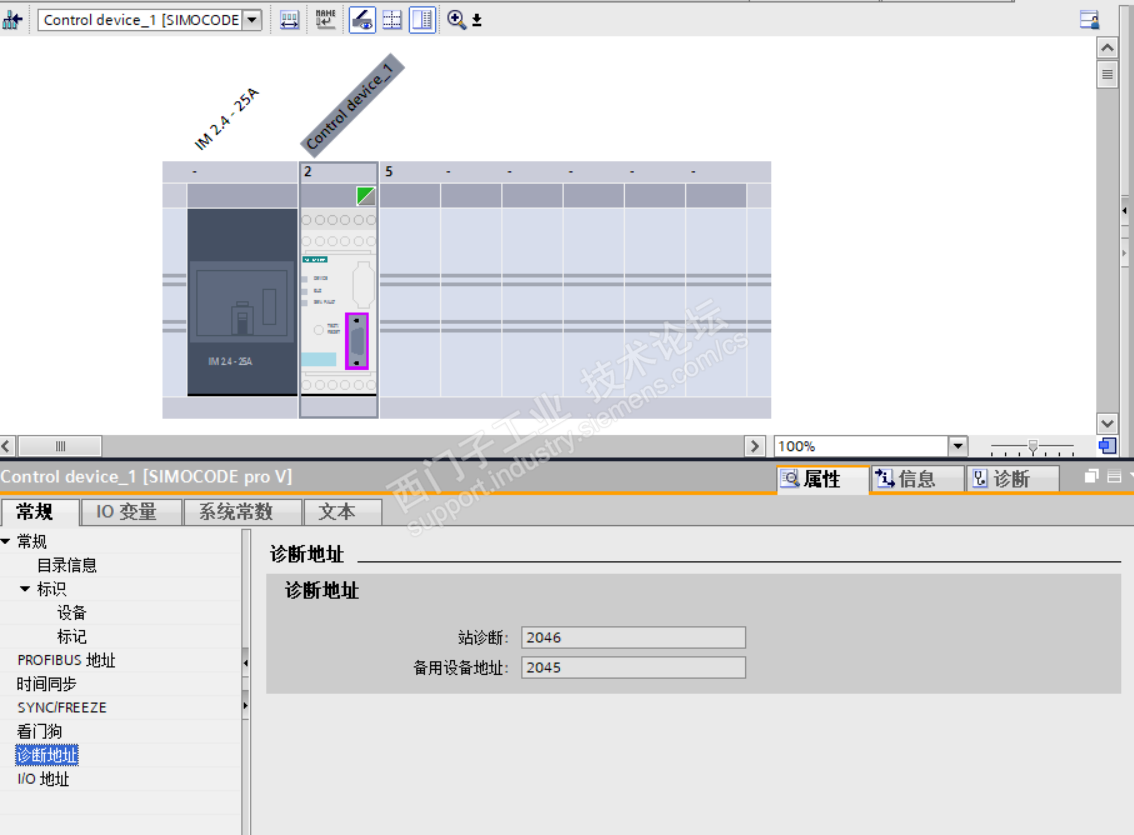Select 目录信息 in the tree
This screenshot has height=835, width=1134.
67,565
